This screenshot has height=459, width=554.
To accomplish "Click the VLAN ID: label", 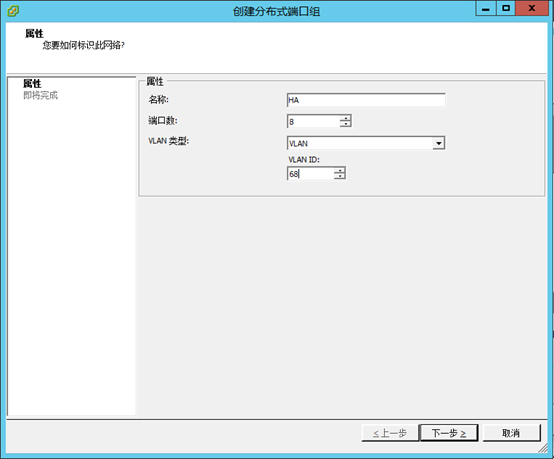I will pyautogui.click(x=304, y=160).
